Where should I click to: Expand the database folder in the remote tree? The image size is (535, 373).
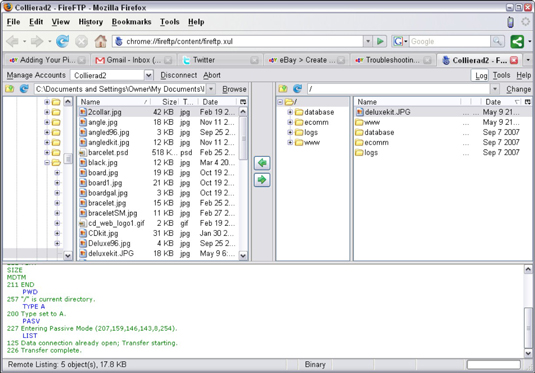290,112
